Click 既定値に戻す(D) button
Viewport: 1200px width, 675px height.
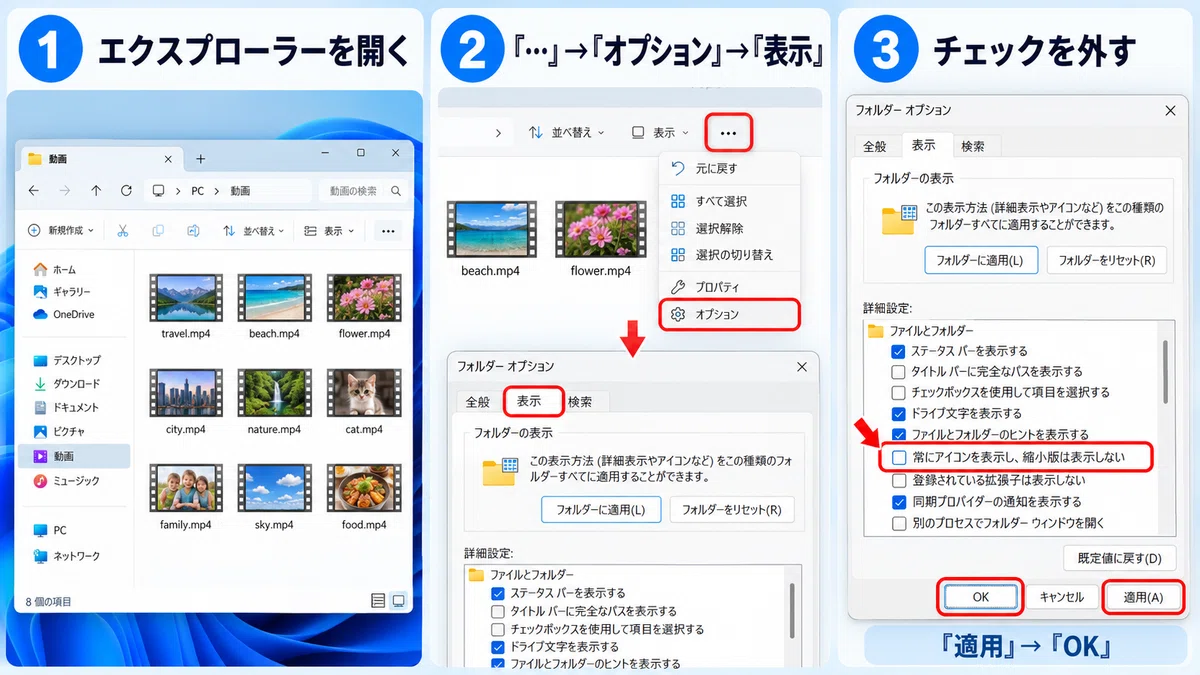pyautogui.click(x=1120, y=558)
